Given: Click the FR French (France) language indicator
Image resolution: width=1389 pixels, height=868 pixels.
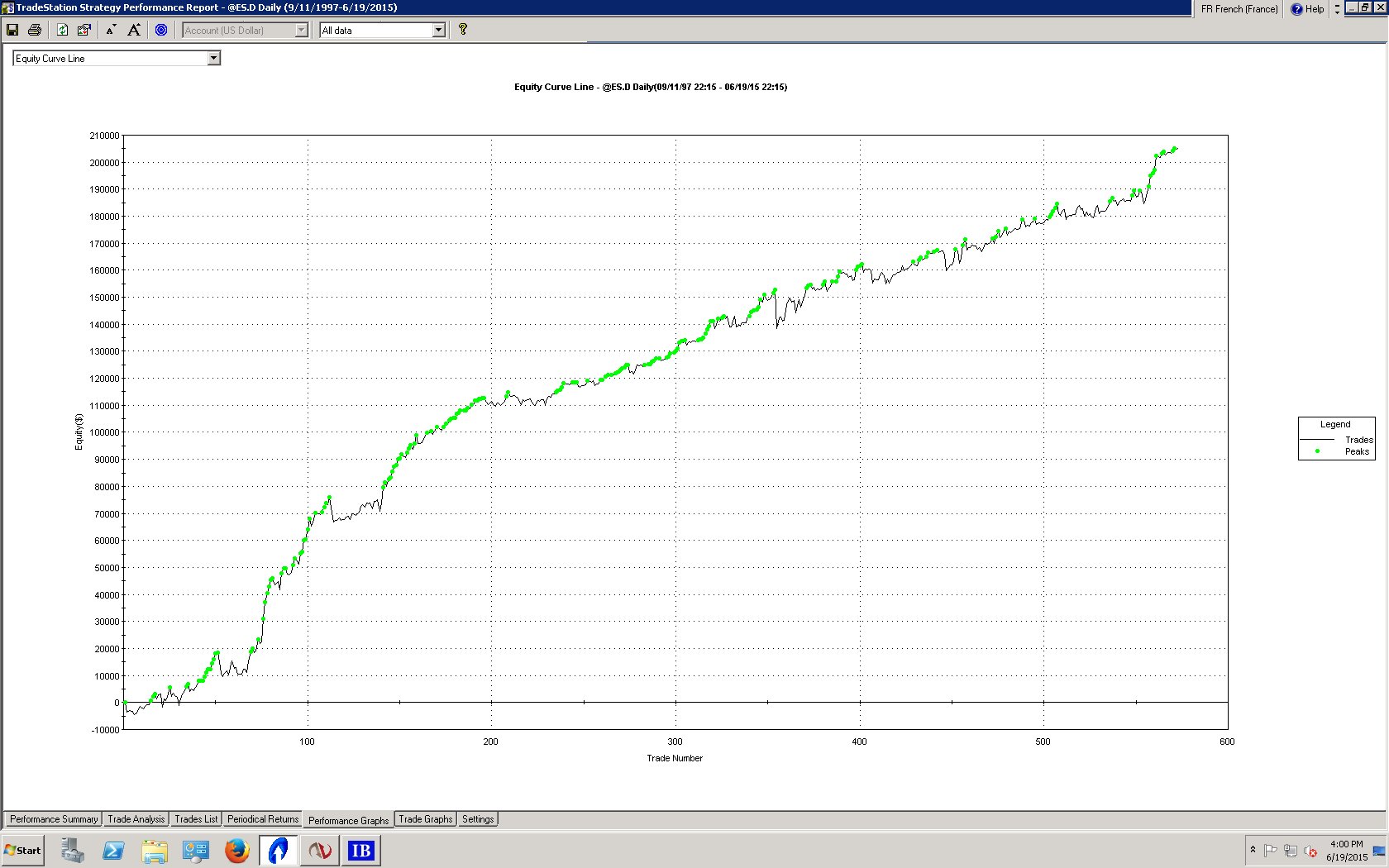Looking at the screenshot, I should [x=1239, y=9].
